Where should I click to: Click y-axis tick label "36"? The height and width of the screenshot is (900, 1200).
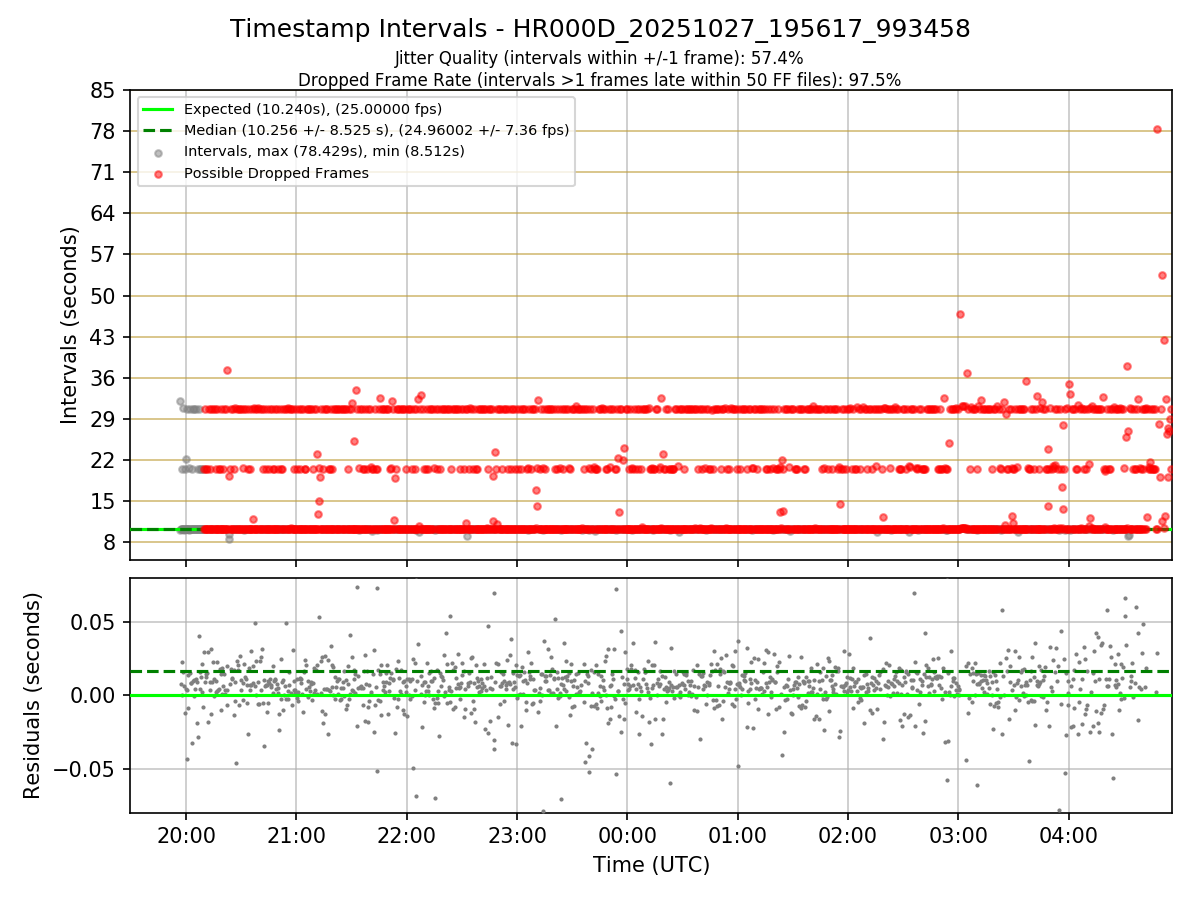[x=103, y=378]
